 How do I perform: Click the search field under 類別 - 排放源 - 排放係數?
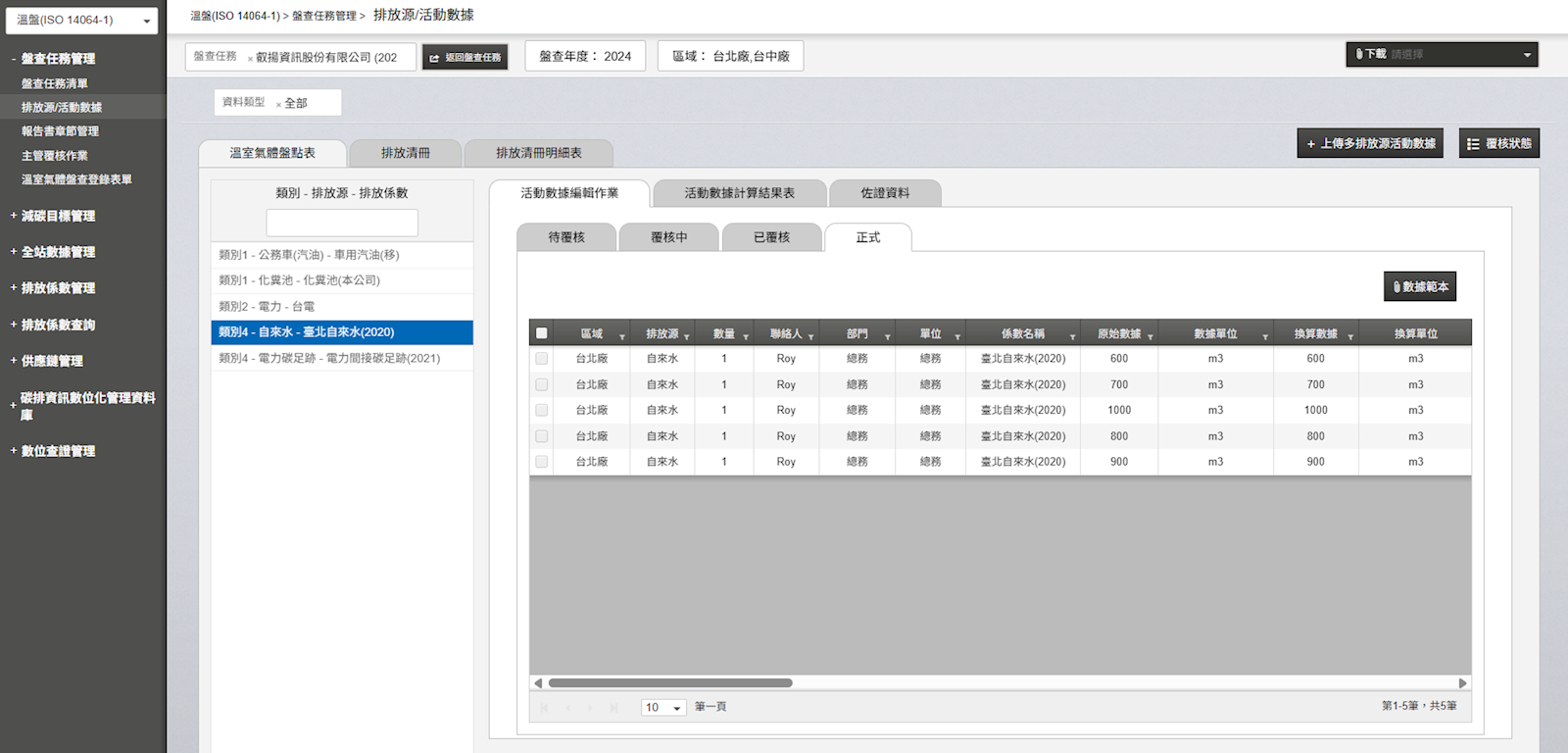[342, 223]
